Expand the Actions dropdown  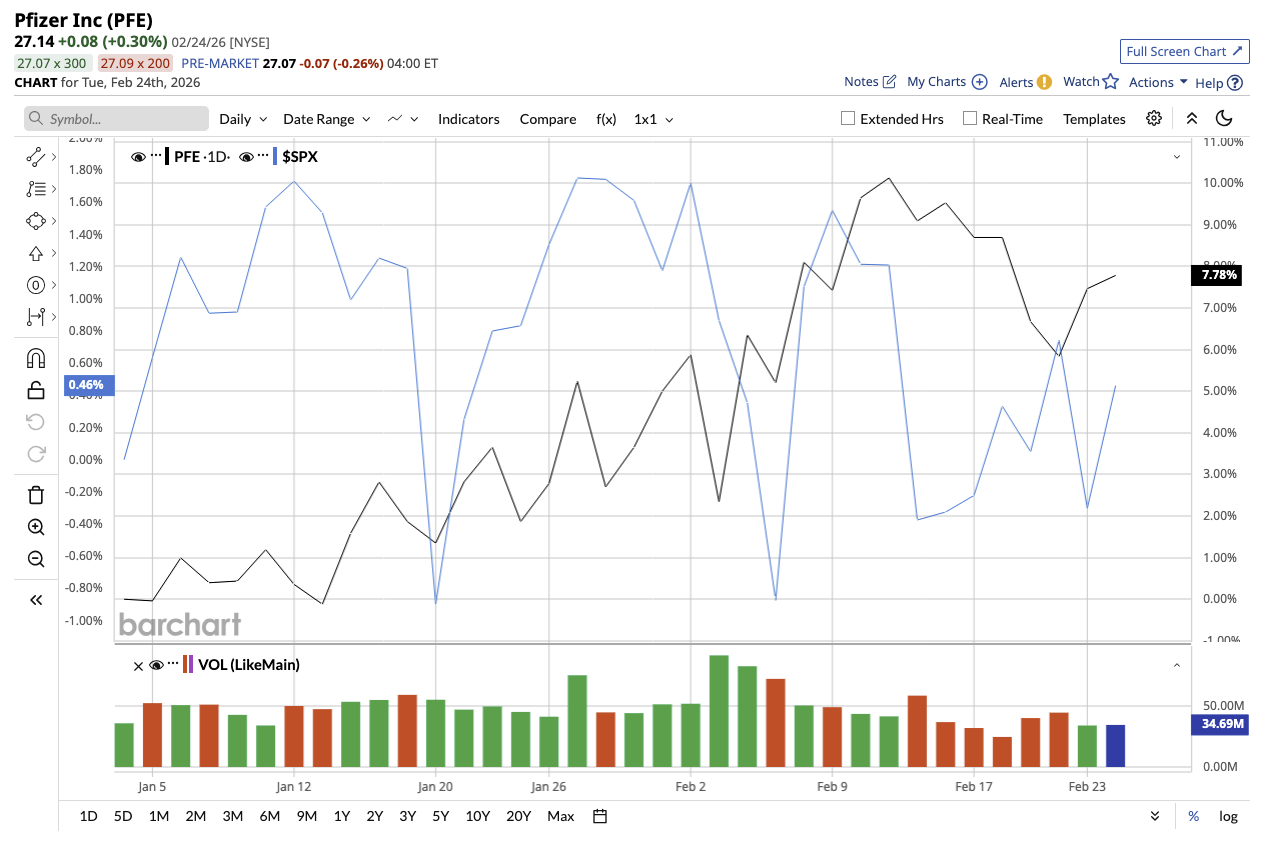tap(1158, 82)
